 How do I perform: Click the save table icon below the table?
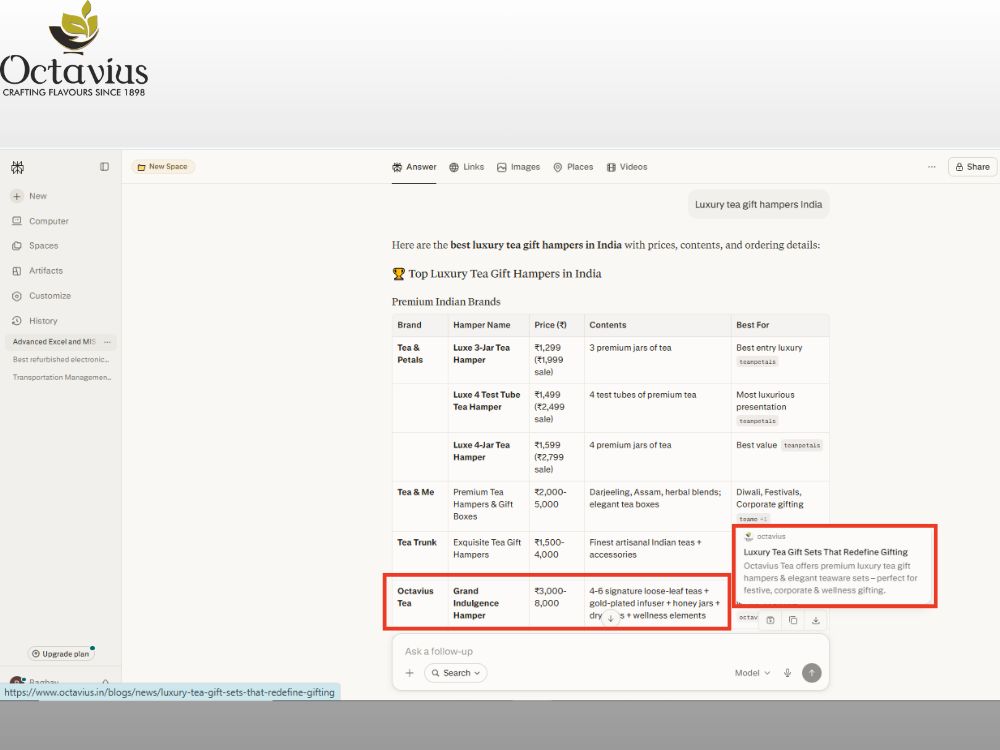(770, 620)
